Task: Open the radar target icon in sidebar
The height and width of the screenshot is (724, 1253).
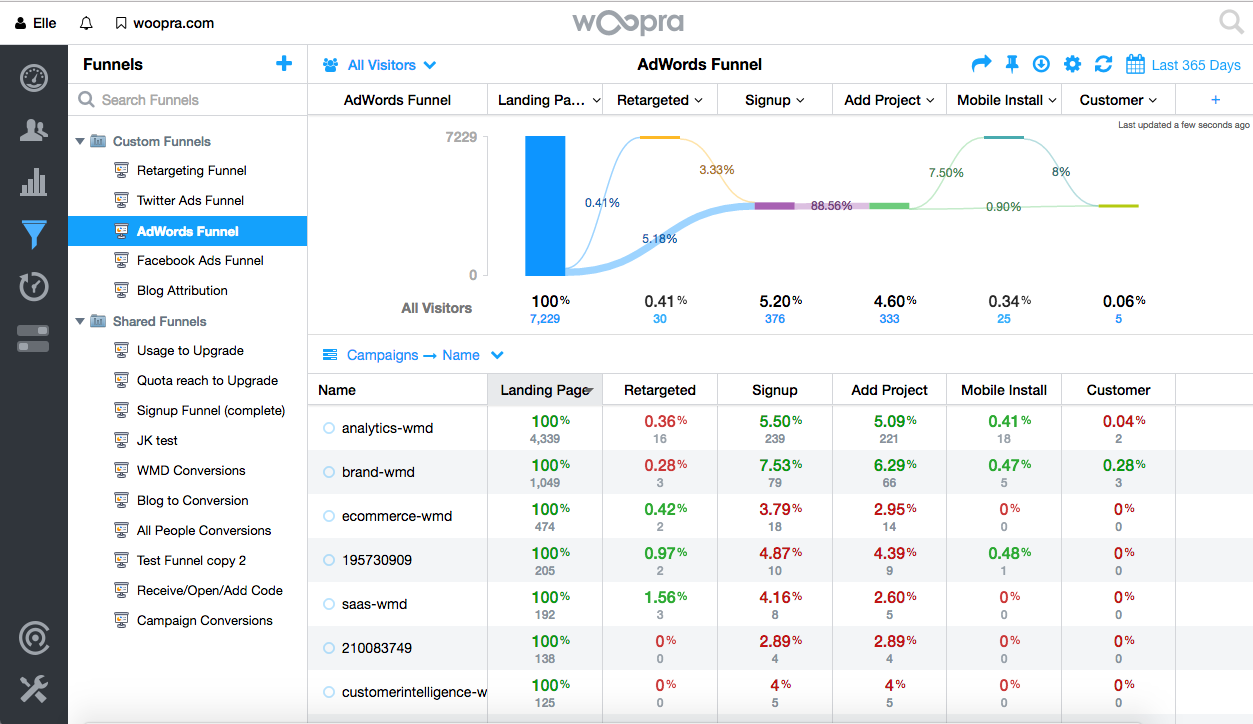Action: [34, 637]
